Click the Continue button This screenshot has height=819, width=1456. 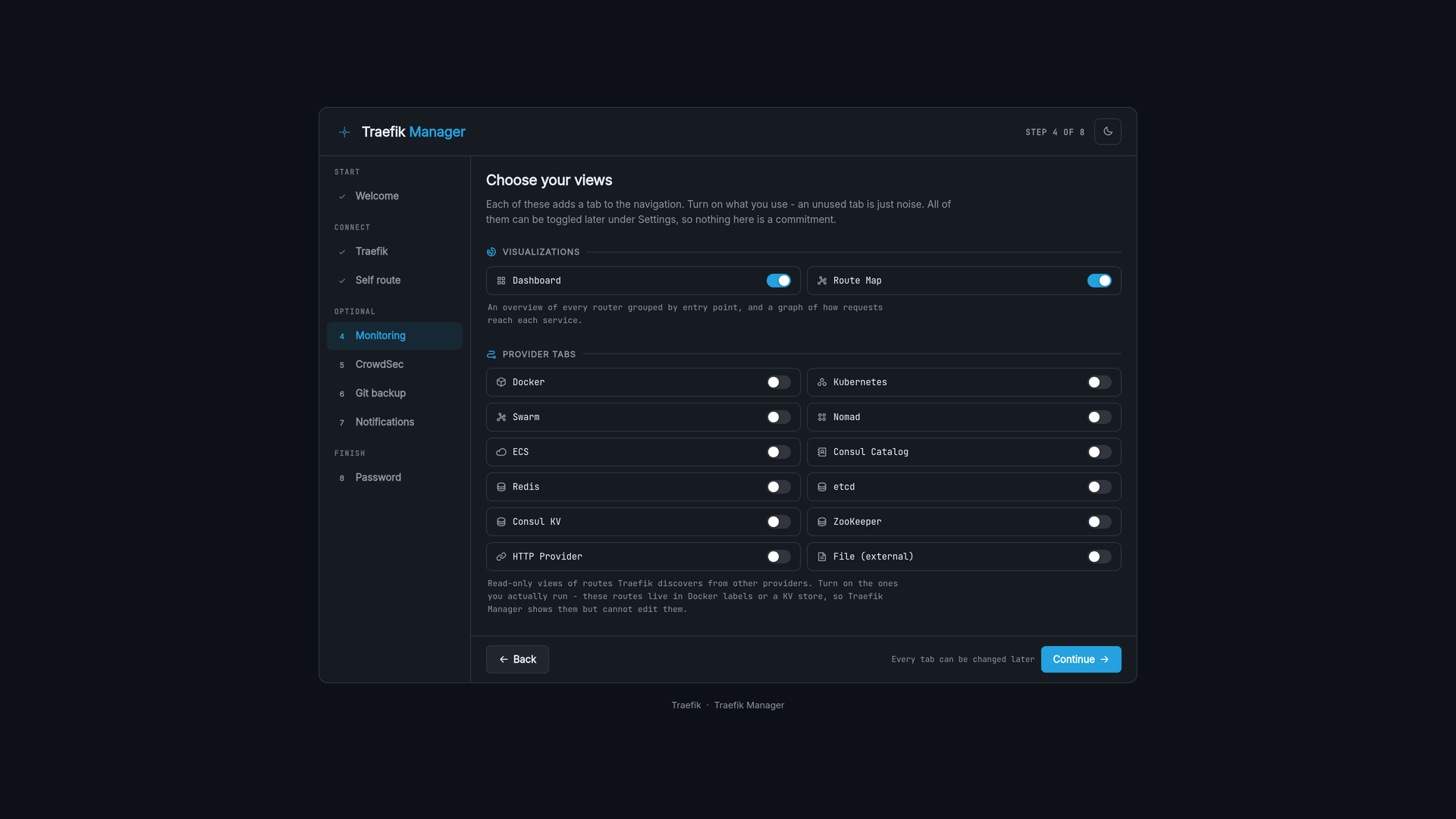(1081, 660)
